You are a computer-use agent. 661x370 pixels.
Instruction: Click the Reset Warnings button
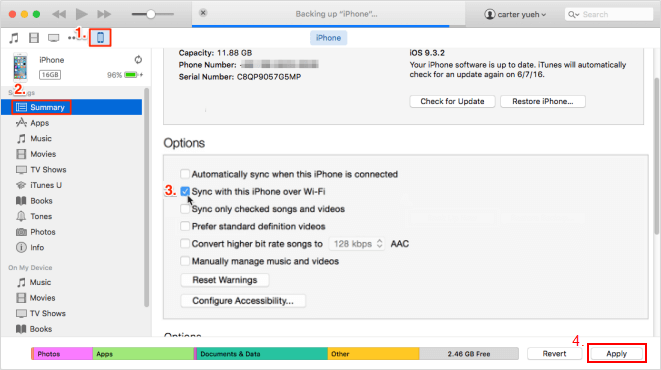225,280
